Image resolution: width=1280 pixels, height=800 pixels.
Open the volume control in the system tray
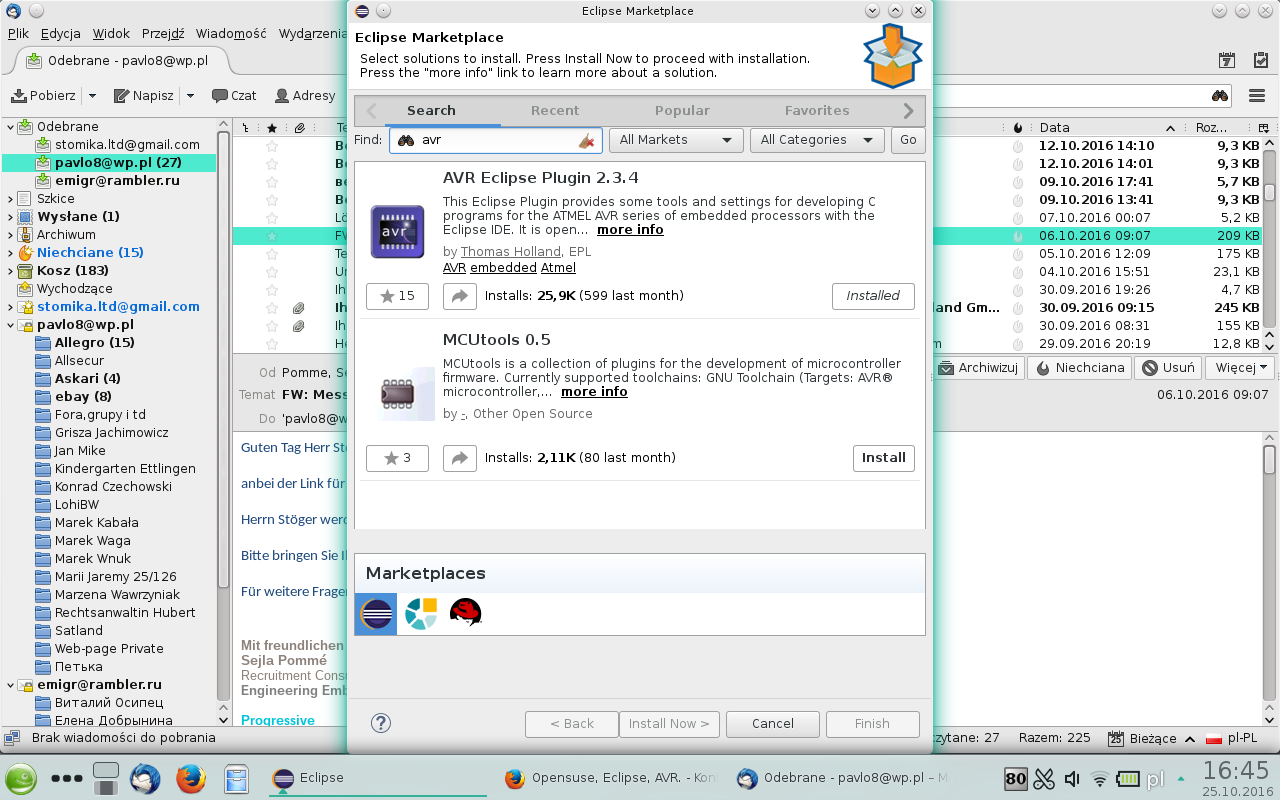point(1072,779)
